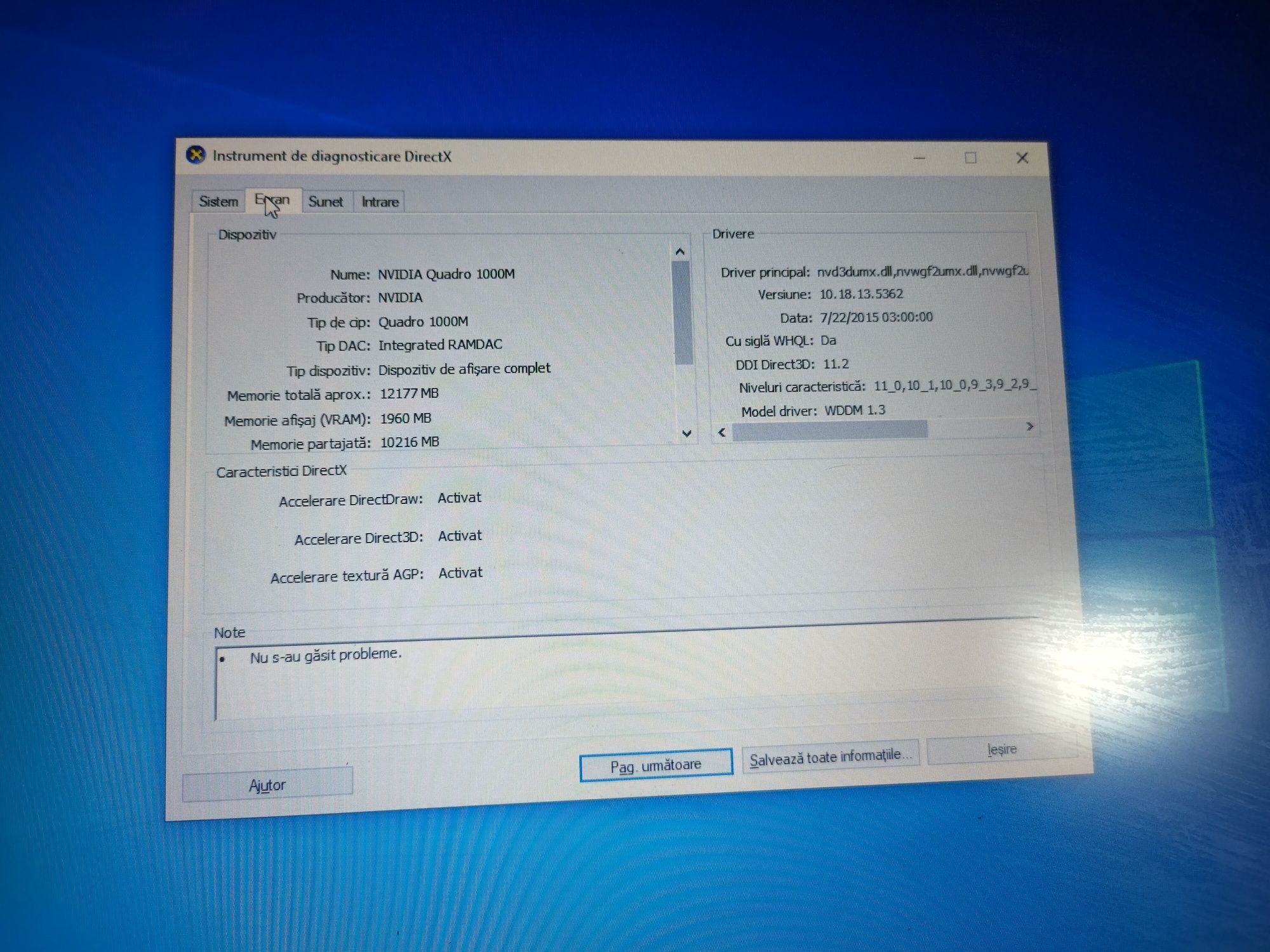The width and height of the screenshot is (1270, 952).
Task: Click the text 'NVIDIA Quadro 1000M'
Action: point(446,274)
